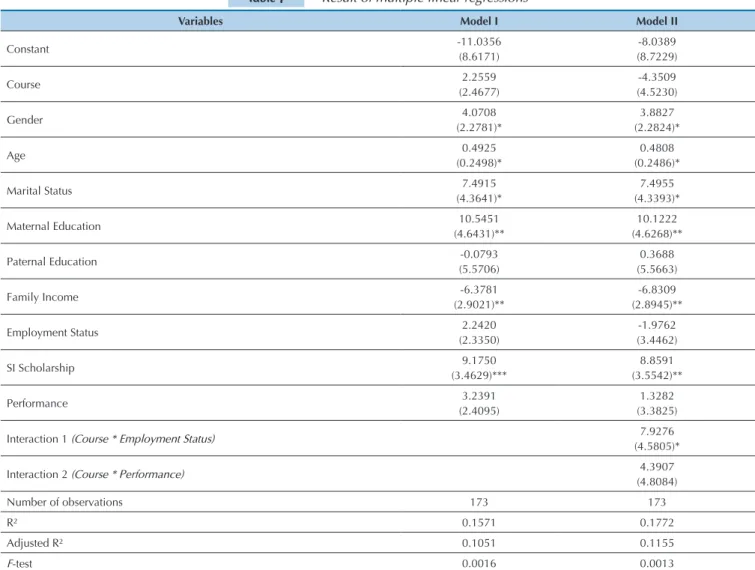The image size is (755, 570).
Task: Click the 'F-test' row label
Action: coord(20,563)
